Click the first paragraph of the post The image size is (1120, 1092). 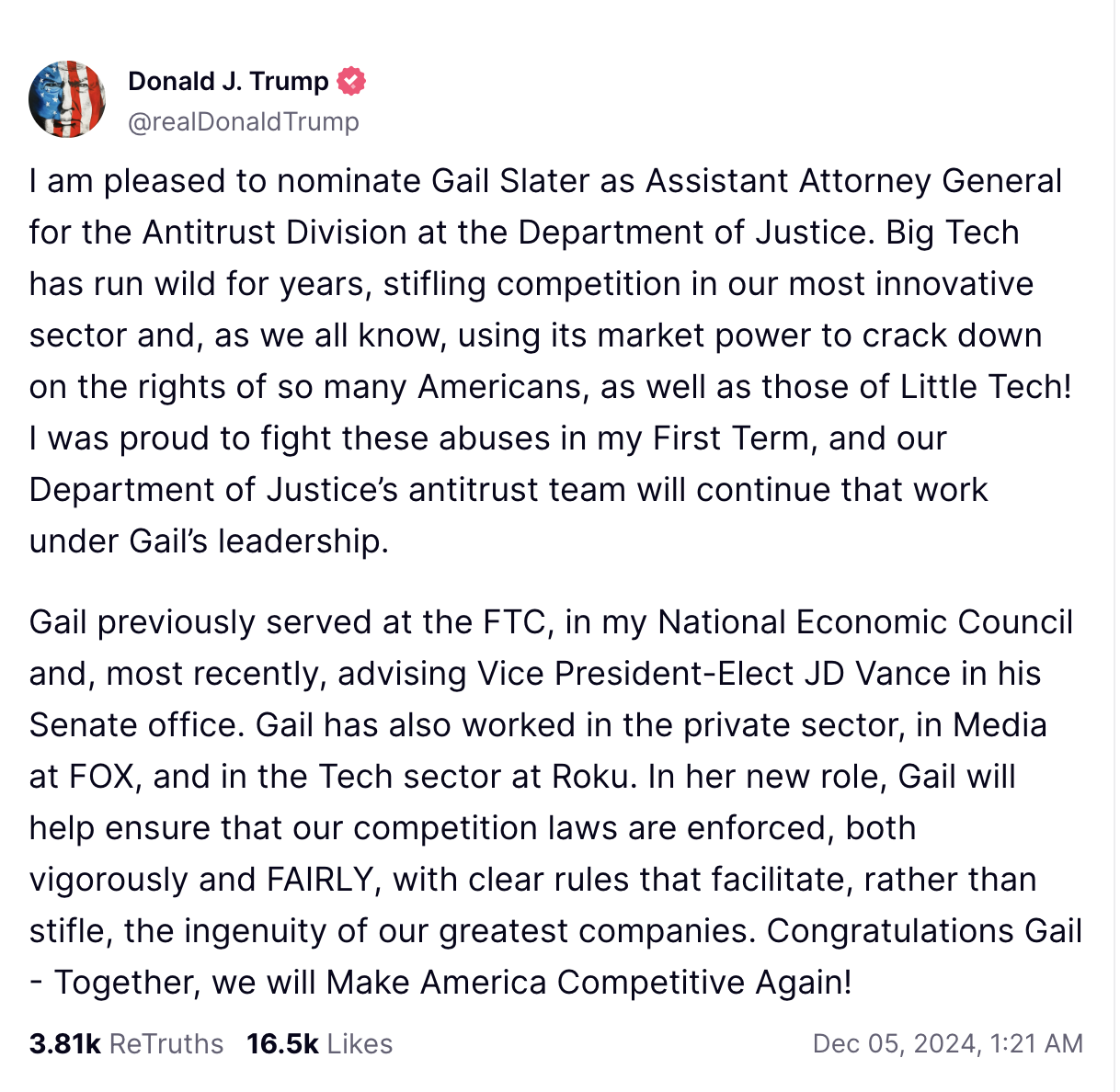[552, 360]
